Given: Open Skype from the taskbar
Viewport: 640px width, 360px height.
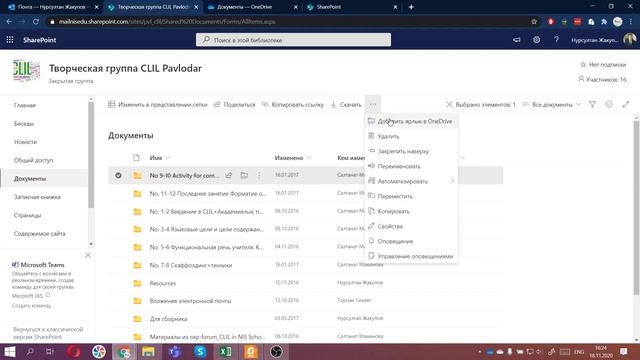Looking at the screenshot, I should (200, 351).
